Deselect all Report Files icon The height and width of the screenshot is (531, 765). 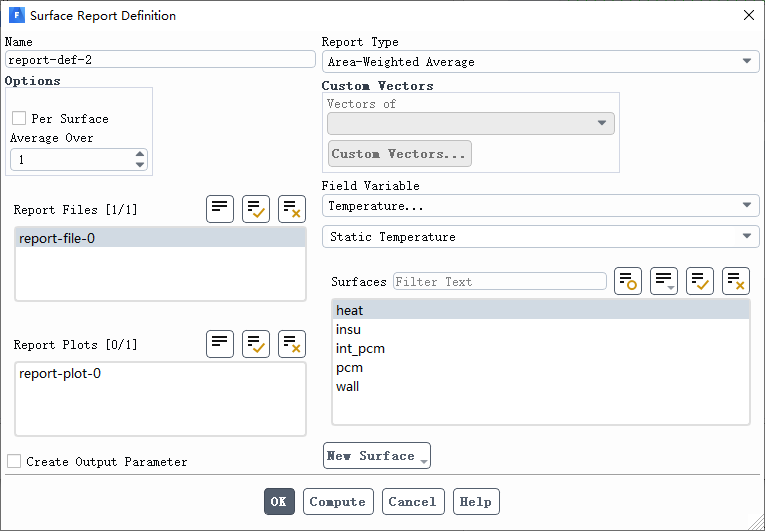(x=292, y=209)
